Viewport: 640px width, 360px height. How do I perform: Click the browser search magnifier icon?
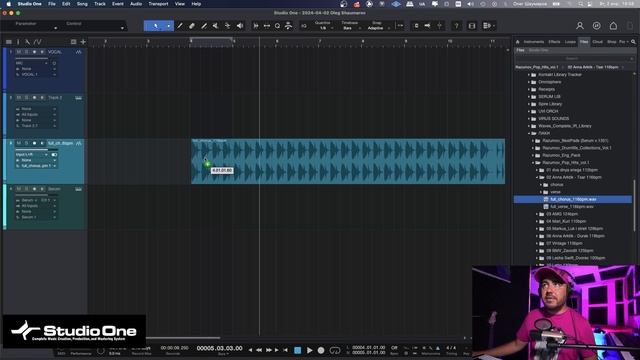pos(633,42)
